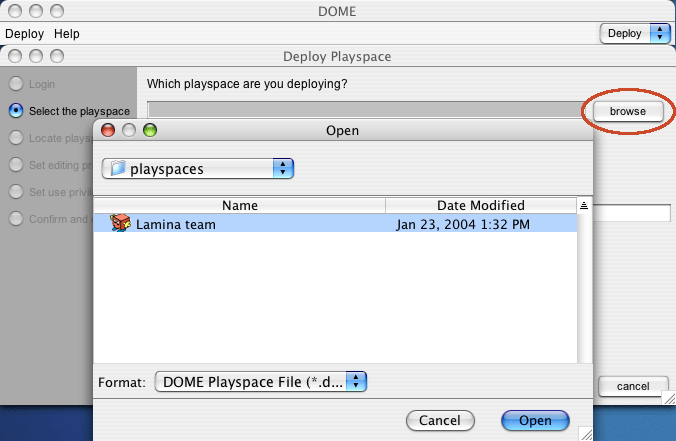The image size is (676, 441).
Task: Select the 'Confirm and' radio button
Action: pyautogui.click(x=16, y=219)
